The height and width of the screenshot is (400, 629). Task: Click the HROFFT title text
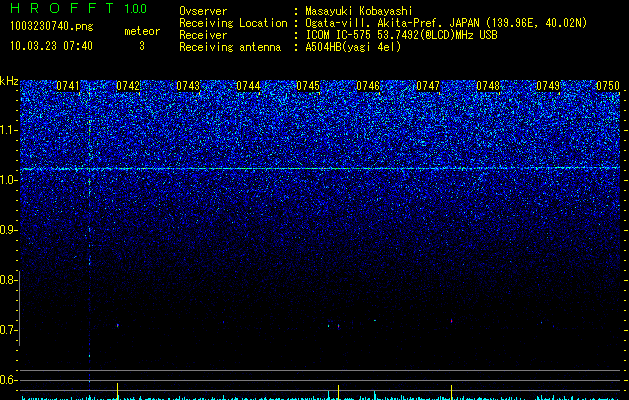[x=62, y=8]
